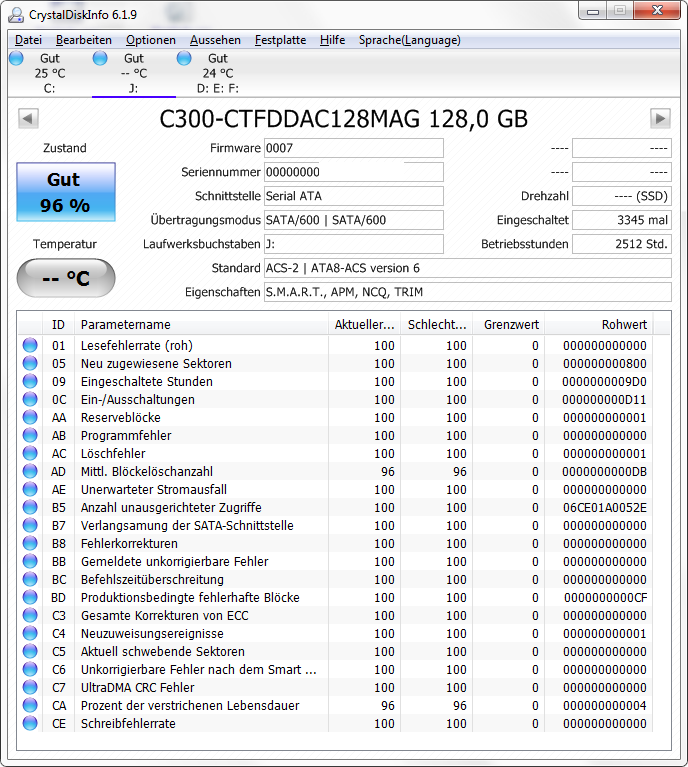This screenshot has width=688, height=767.
Task: Sort by ID column header
Action: (x=58, y=325)
